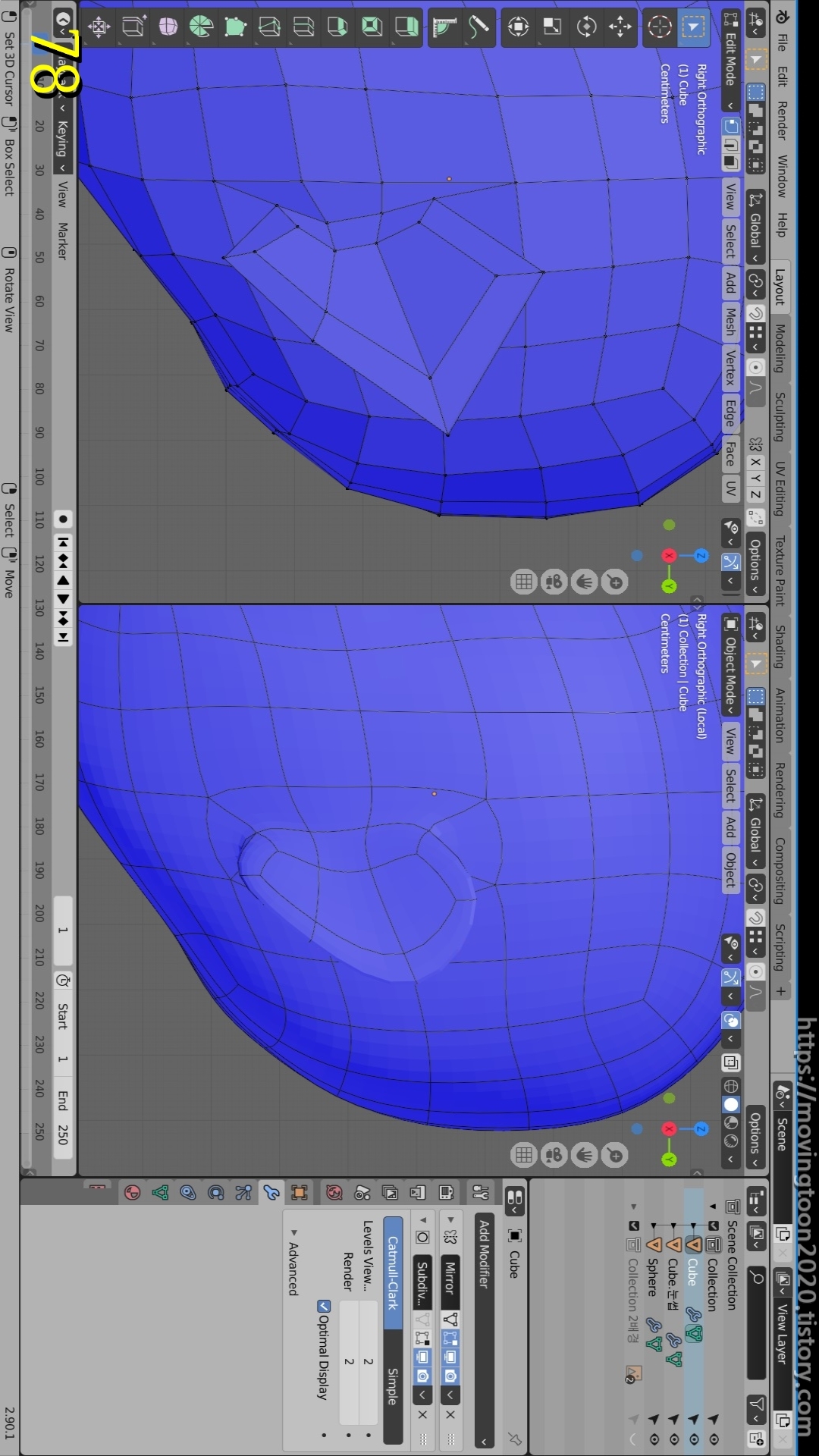
Task: Select the Cursor tool in the Edit Mode viewport
Action: click(x=660, y=27)
